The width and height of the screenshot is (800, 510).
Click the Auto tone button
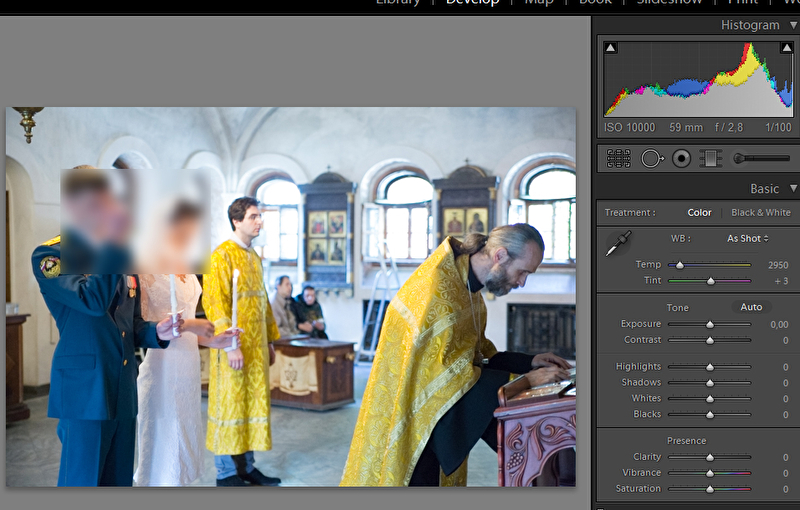[751, 307]
